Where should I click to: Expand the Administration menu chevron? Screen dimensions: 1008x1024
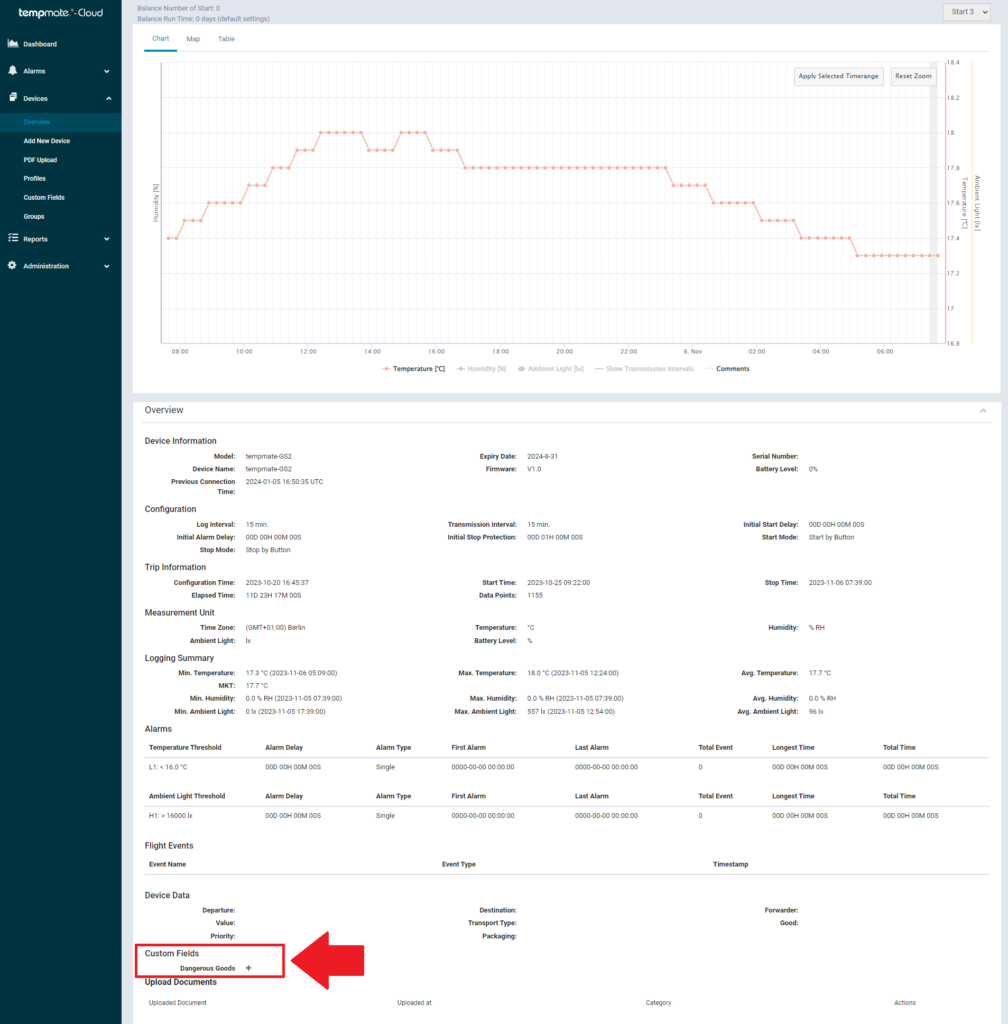[x=107, y=266]
